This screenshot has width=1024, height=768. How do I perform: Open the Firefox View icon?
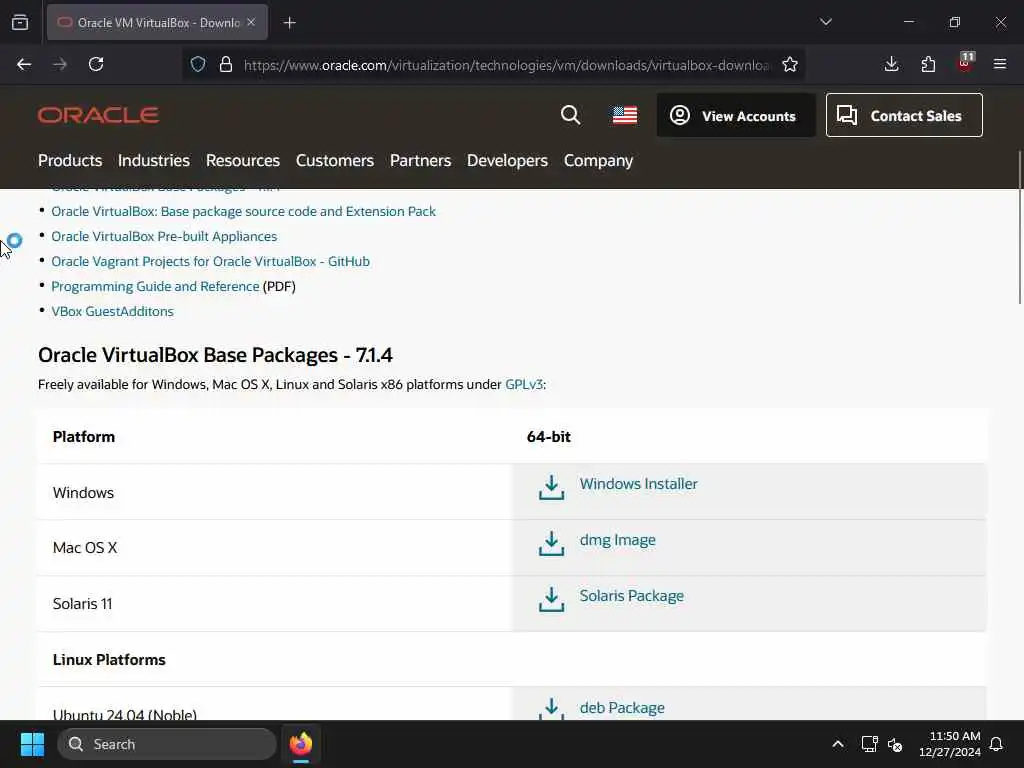(20, 22)
